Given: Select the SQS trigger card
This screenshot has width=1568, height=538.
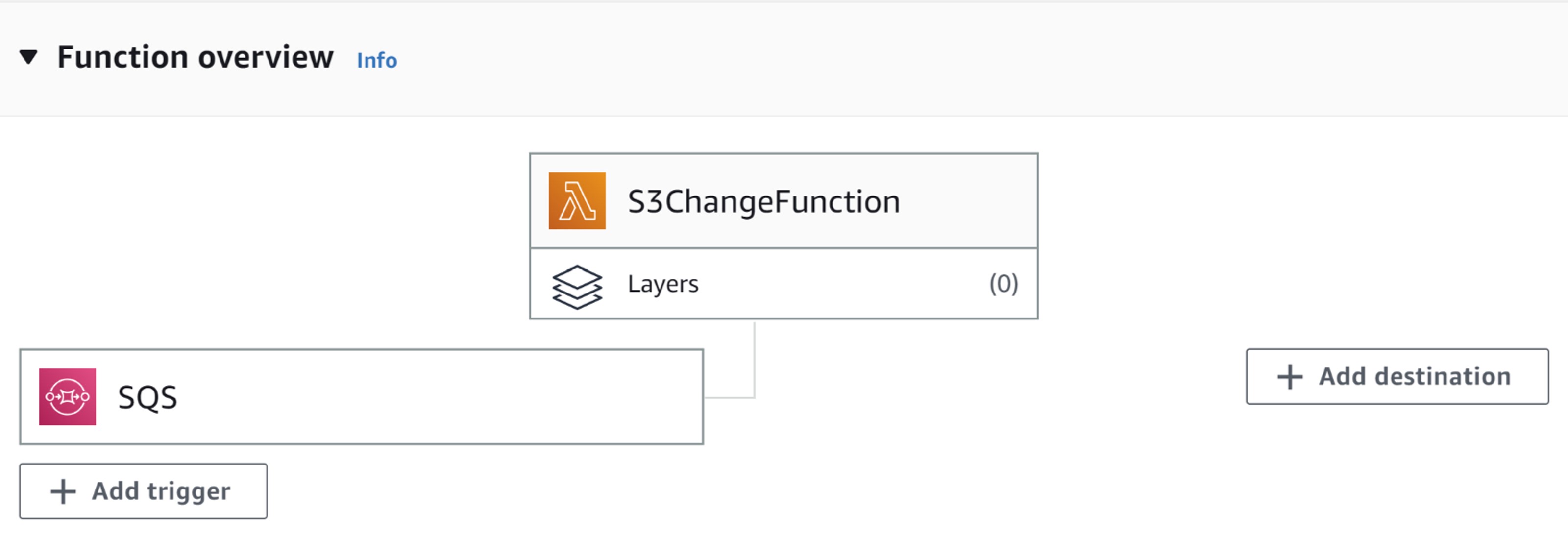Looking at the screenshot, I should click(x=362, y=396).
